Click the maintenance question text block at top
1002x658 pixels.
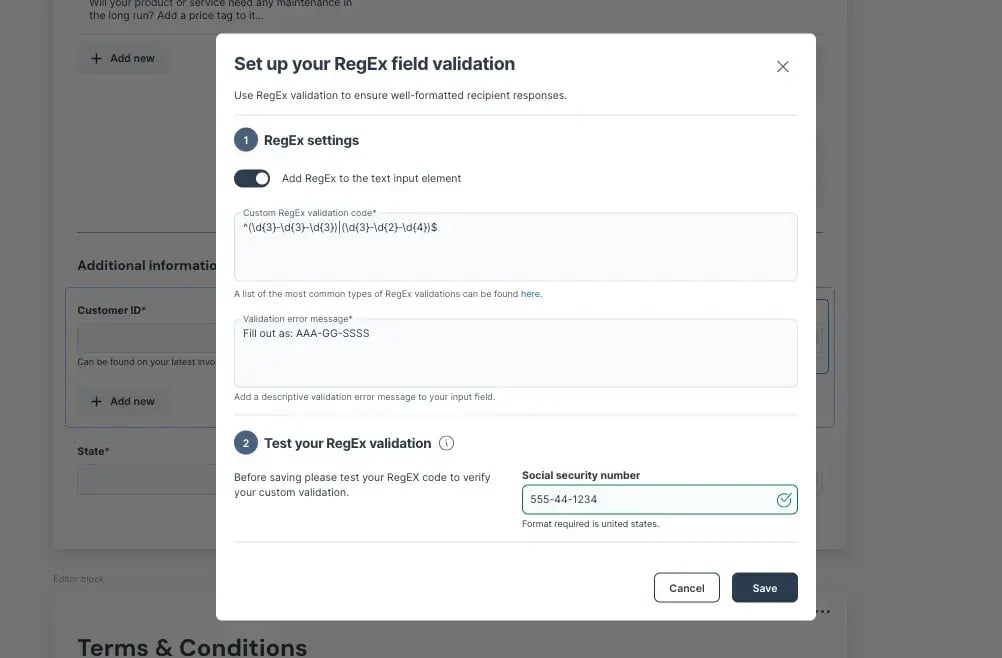click(180, 10)
